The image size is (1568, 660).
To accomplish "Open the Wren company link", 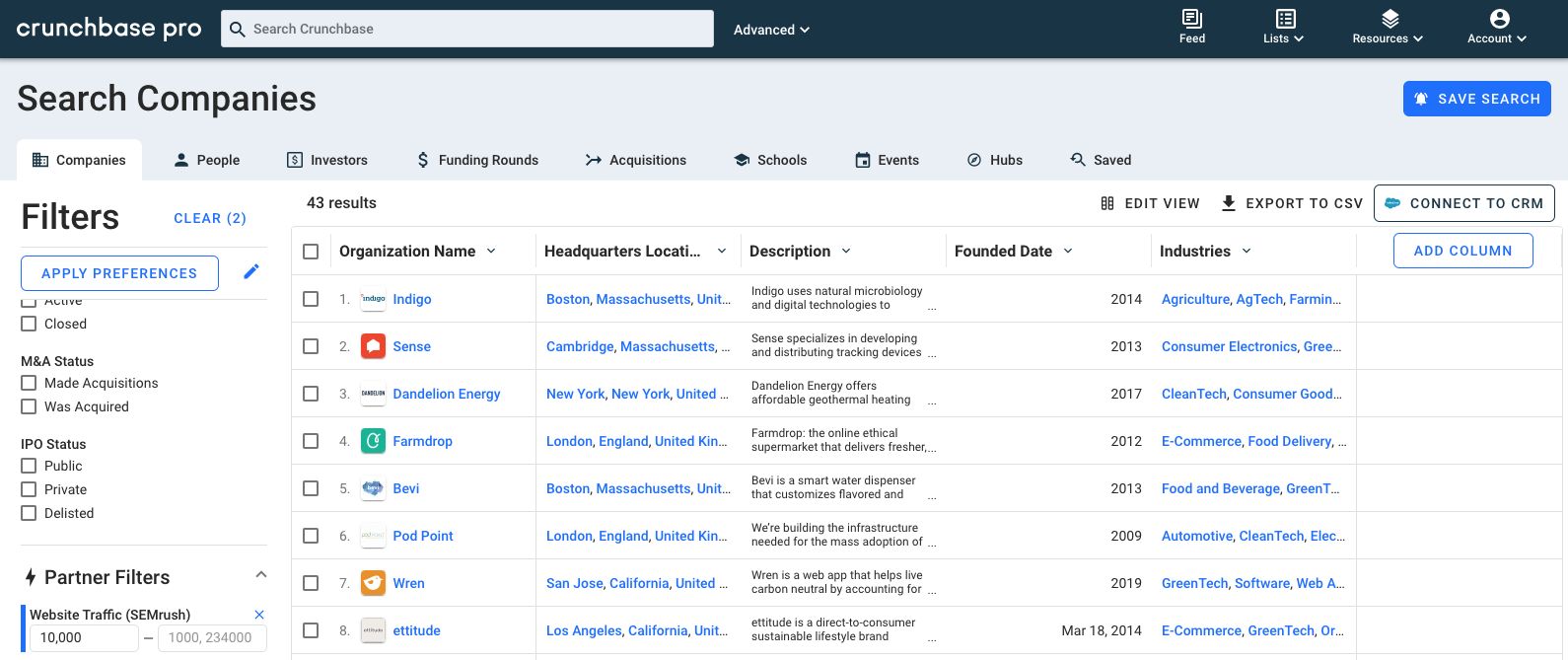I will click(x=408, y=583).
